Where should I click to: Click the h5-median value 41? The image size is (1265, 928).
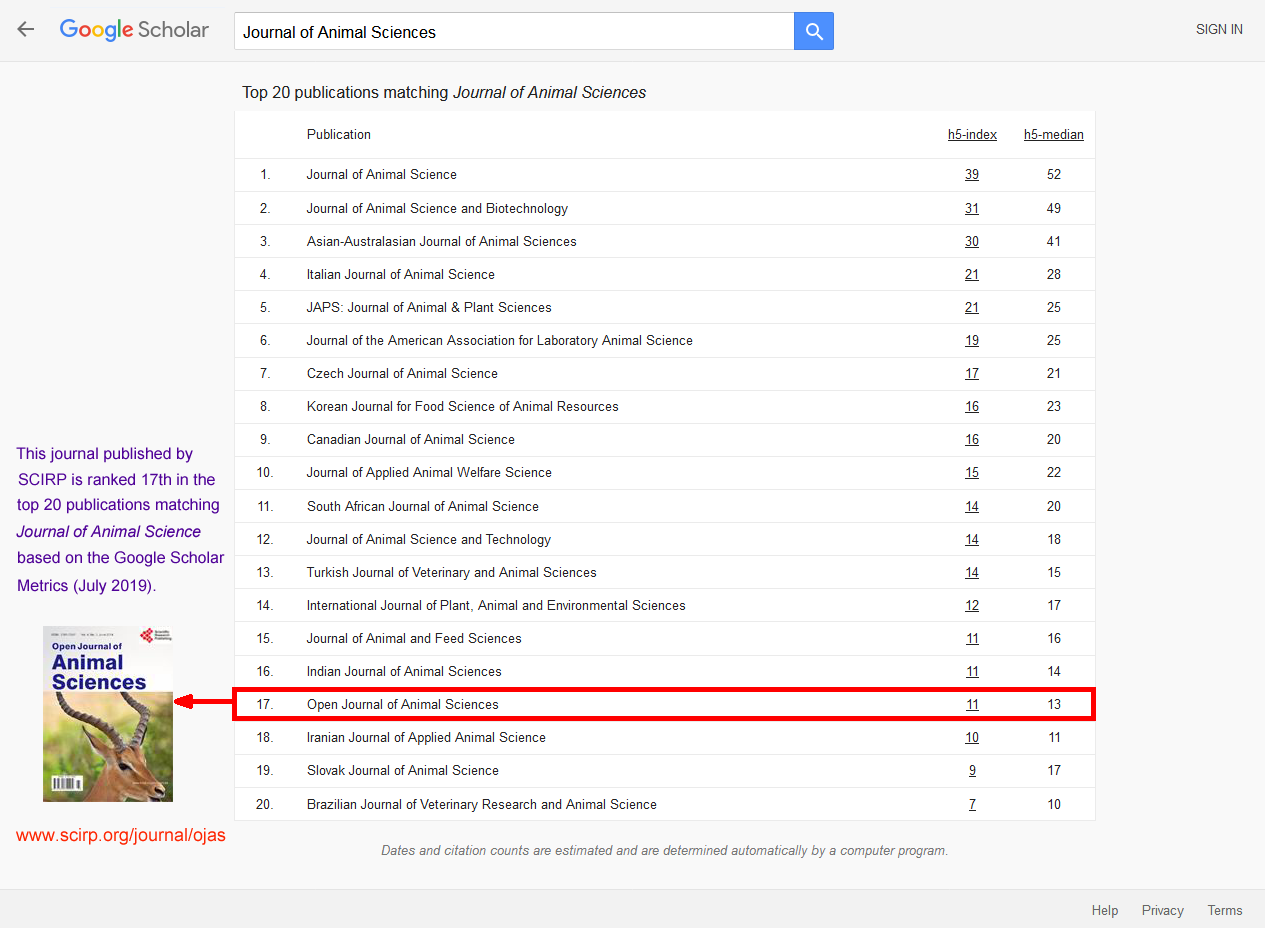tap(1054, 242)
